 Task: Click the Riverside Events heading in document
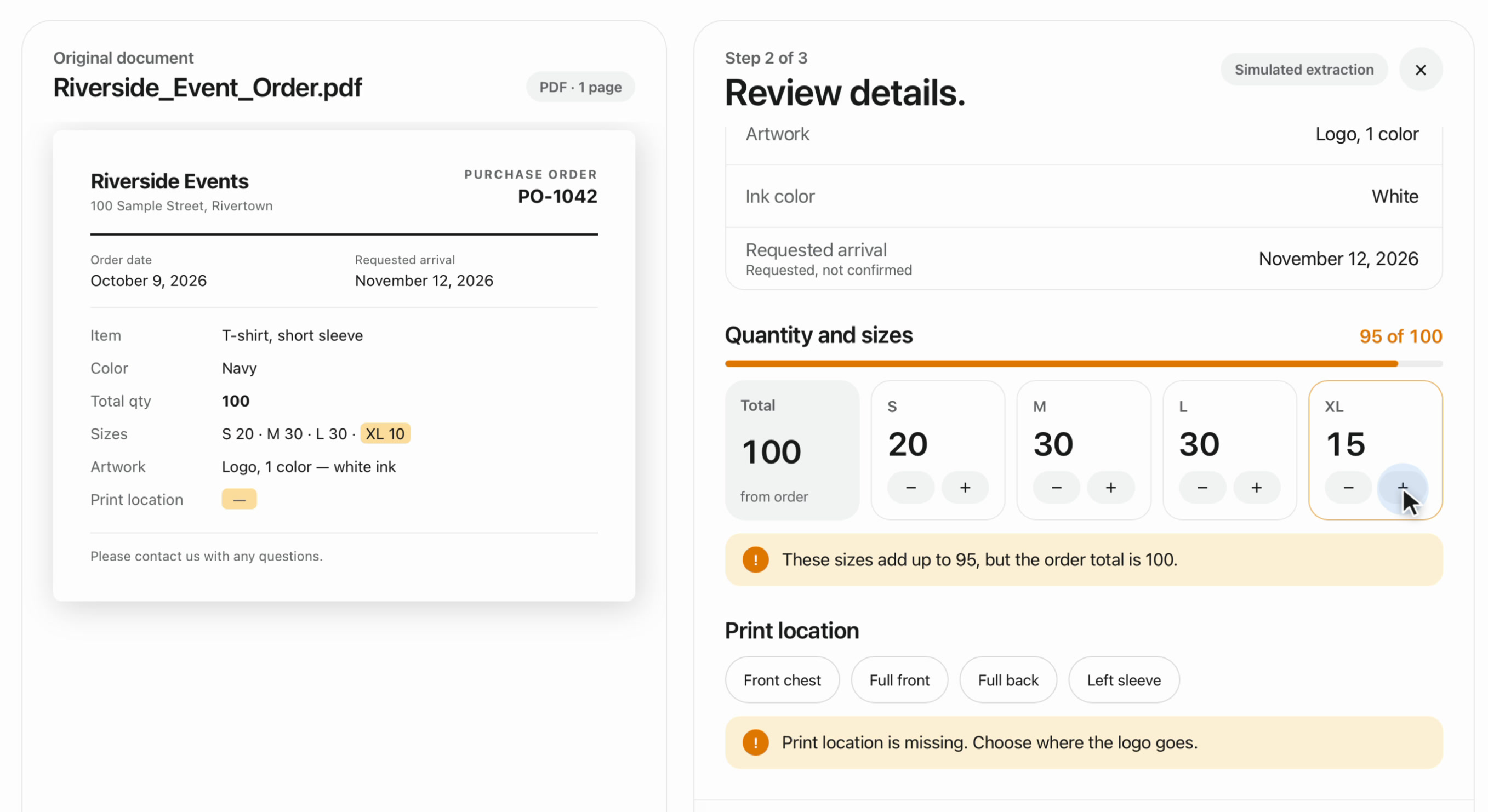(169, 181)
